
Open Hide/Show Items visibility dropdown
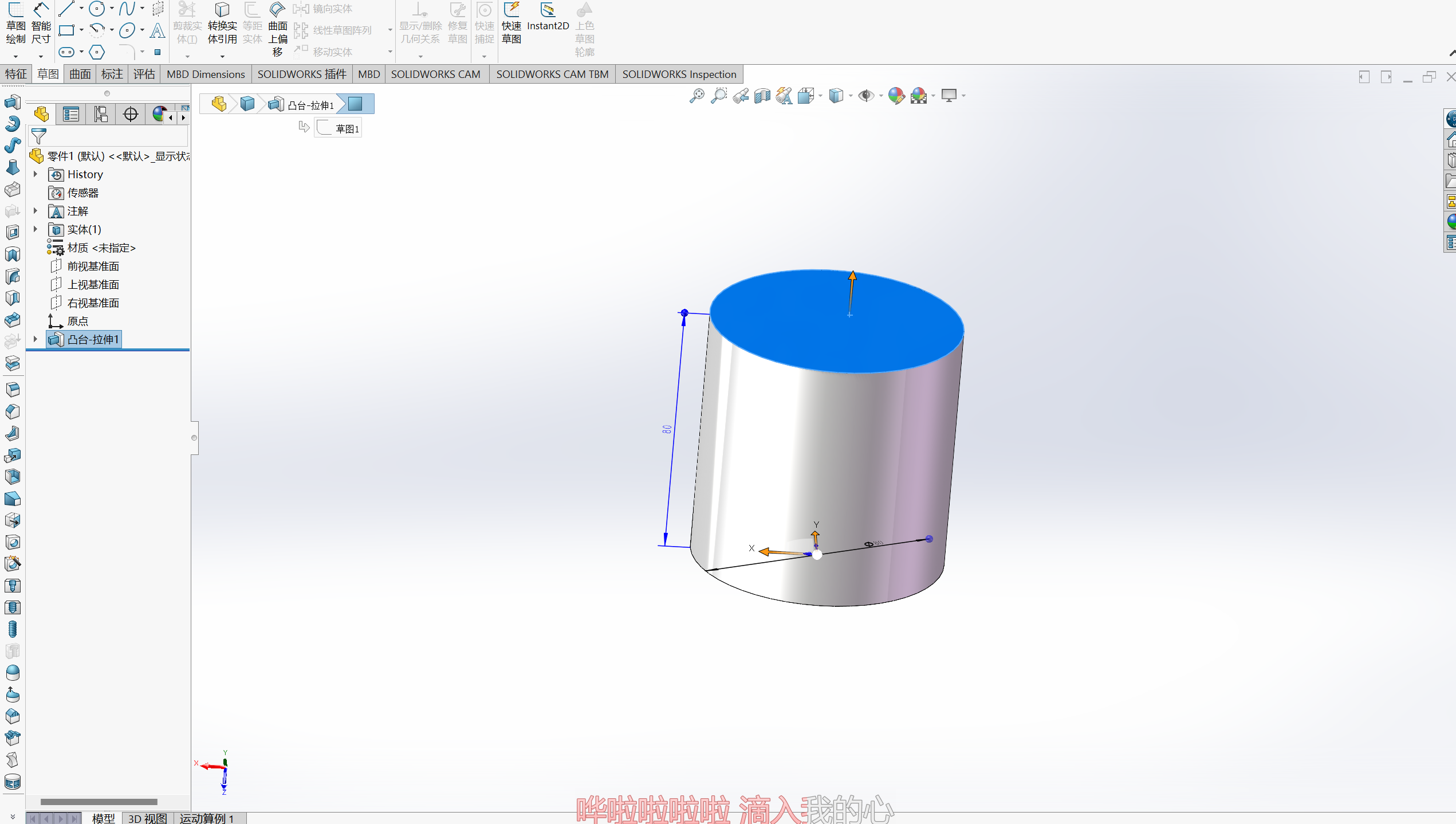coord(880,96)
